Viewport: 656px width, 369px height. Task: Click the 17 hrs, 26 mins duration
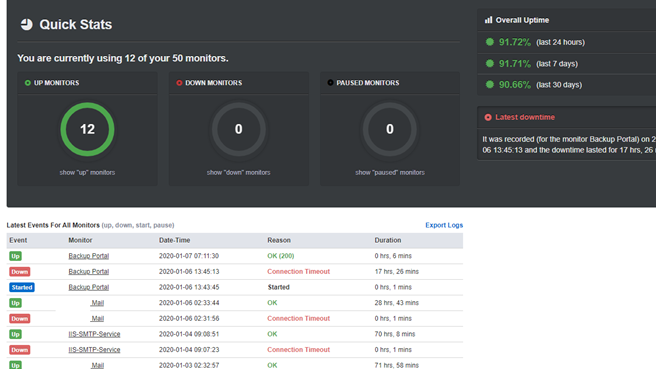click(x=397, y=272)
